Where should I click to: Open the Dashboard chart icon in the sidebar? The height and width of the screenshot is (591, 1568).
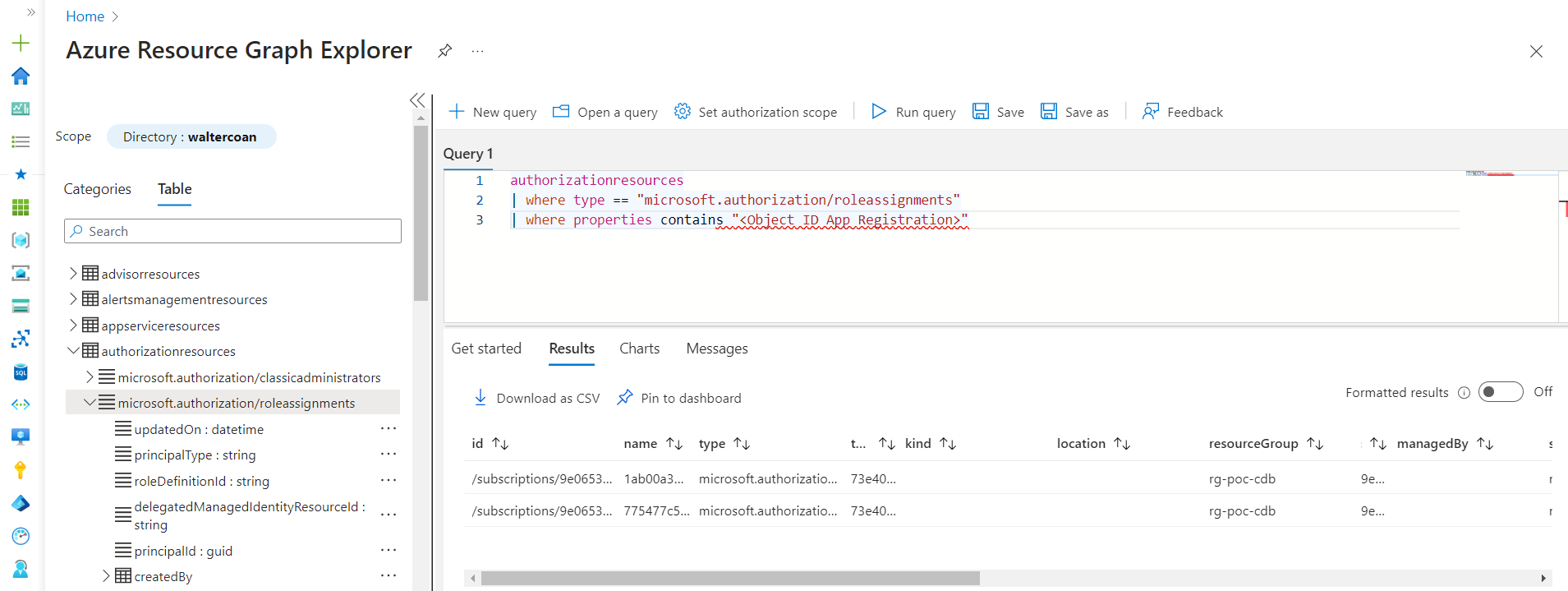21,109
